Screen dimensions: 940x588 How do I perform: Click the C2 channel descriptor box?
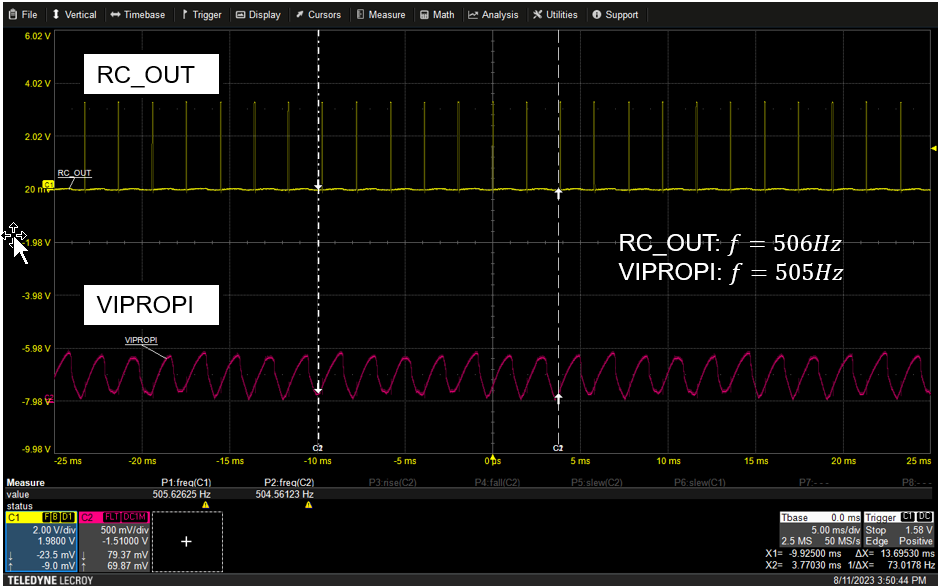117,543
